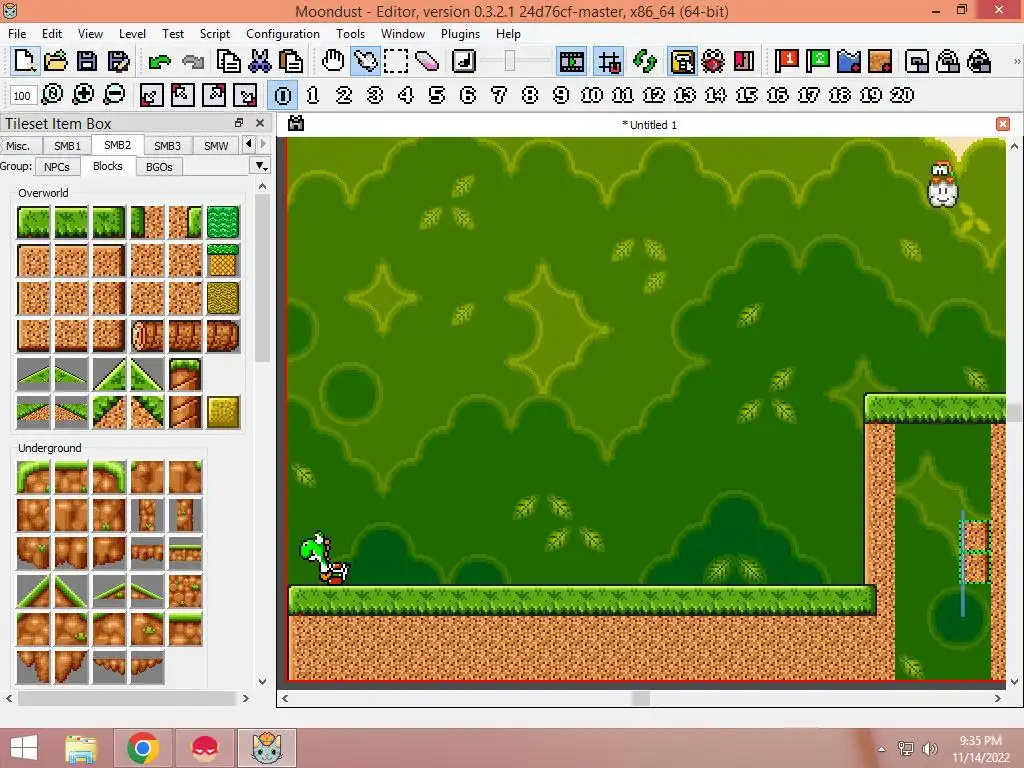
Task: Place player 2 start point green flag
Action: click(x=818, y=61)
